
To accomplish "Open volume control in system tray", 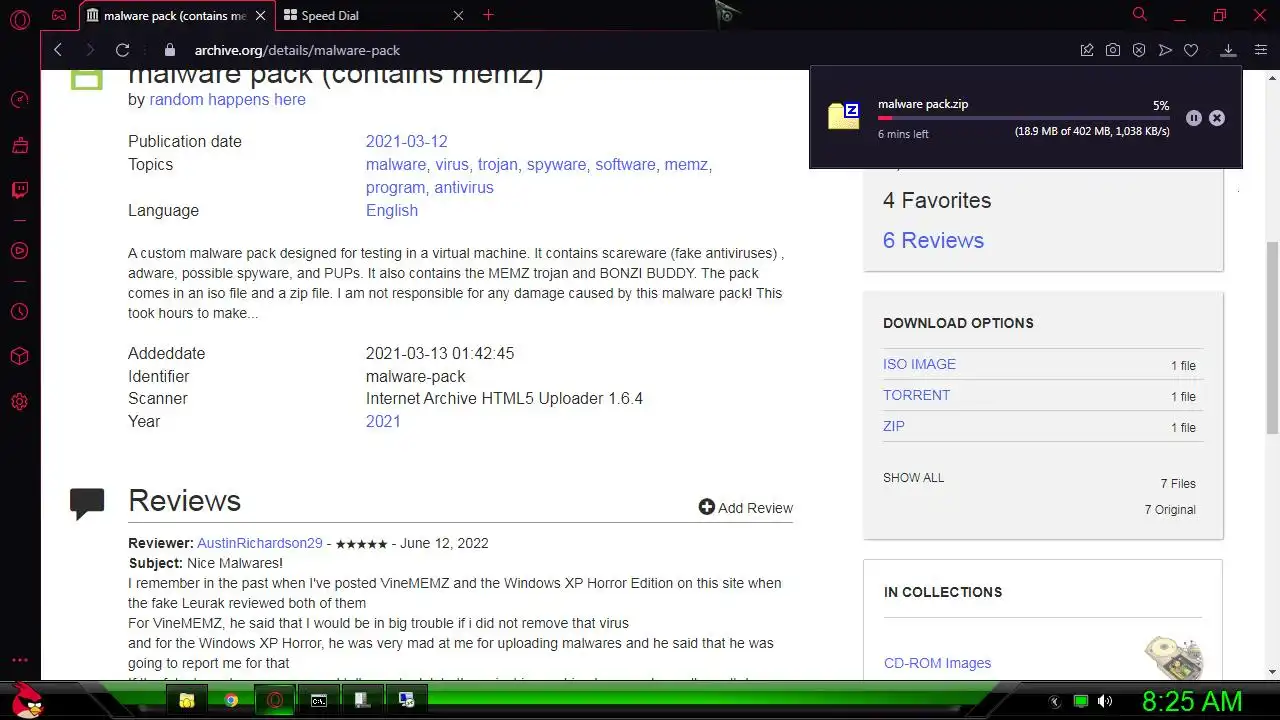I will click(1105, 701).
